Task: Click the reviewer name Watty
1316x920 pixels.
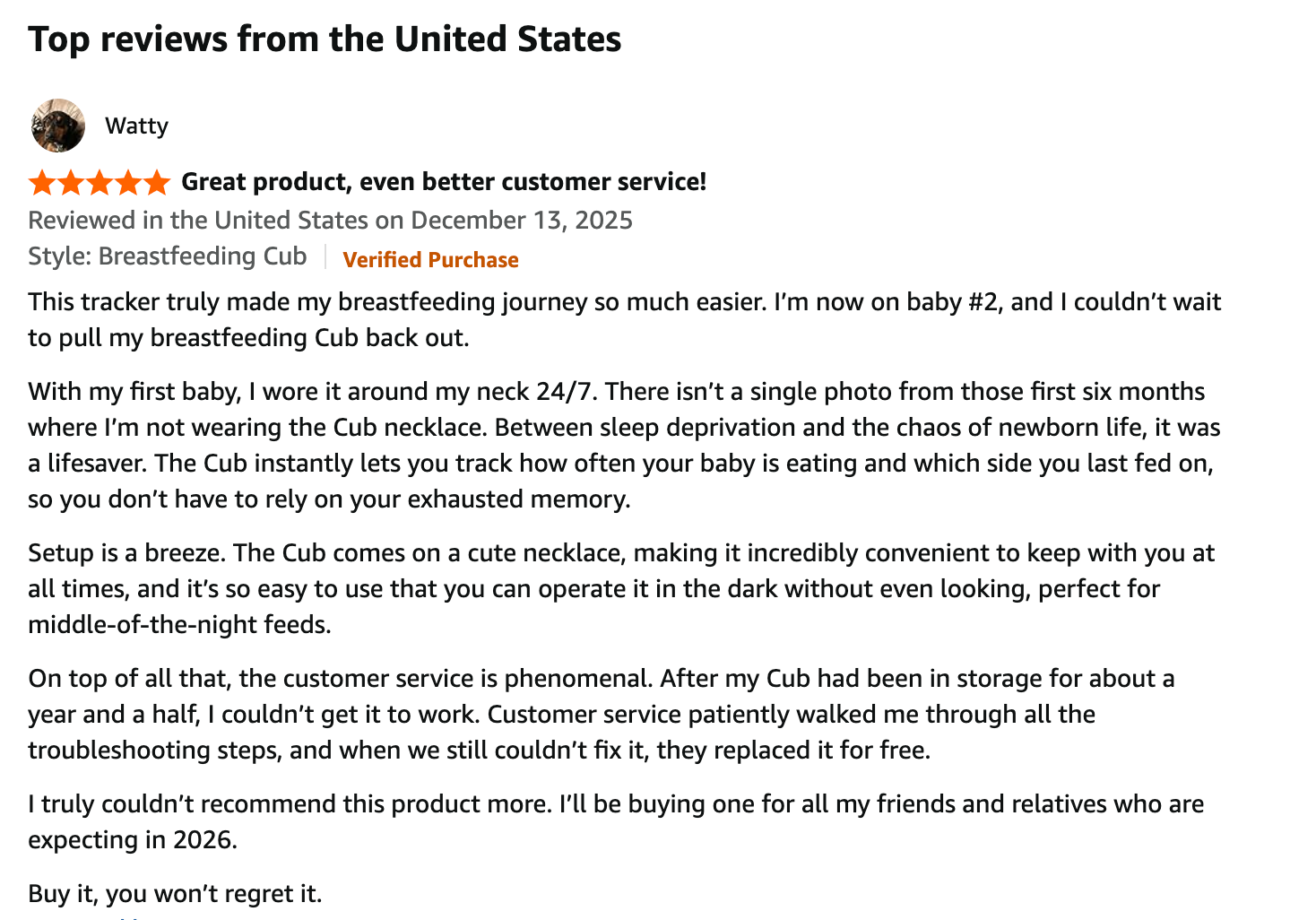Action: click(136, 126)
